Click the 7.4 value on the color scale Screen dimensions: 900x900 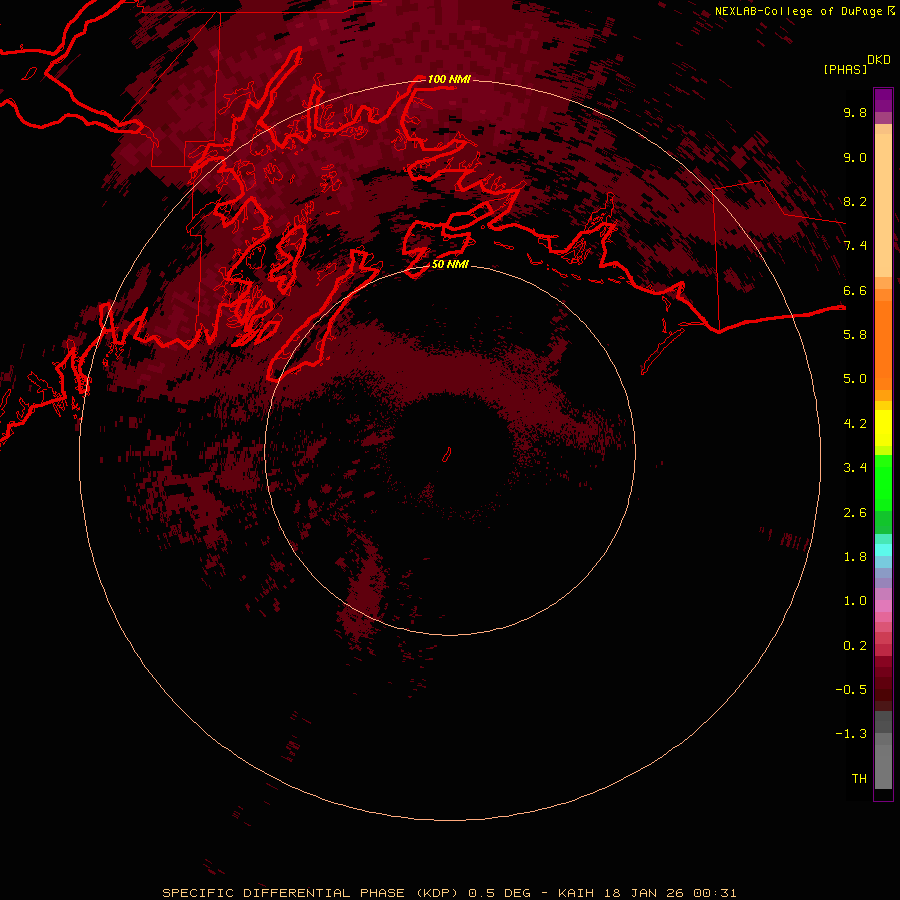tap(855, 246)
